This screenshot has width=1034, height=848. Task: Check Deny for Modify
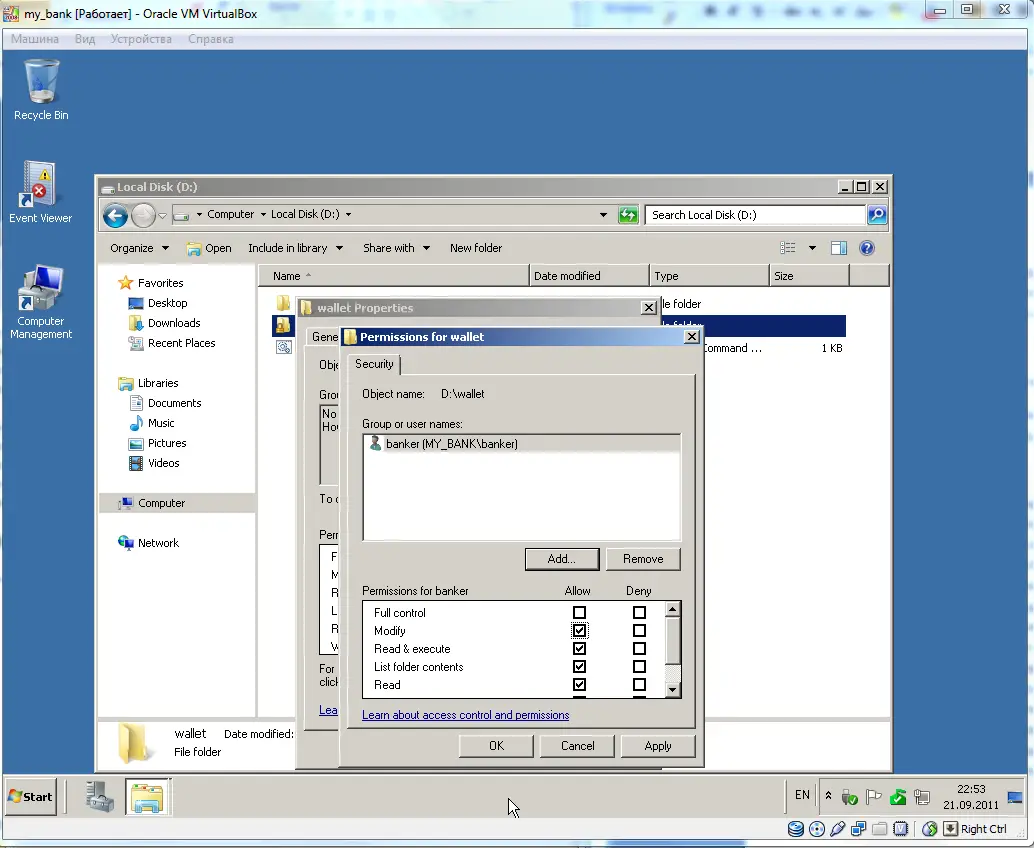click(639, 630)
